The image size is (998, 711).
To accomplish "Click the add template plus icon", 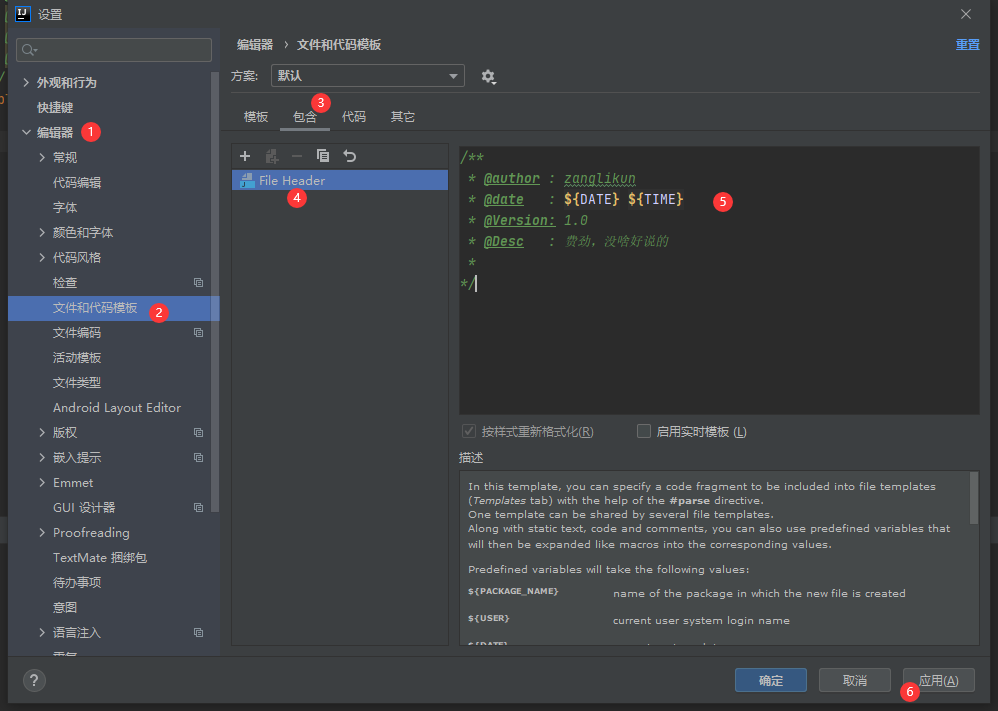I will point(245,156).
